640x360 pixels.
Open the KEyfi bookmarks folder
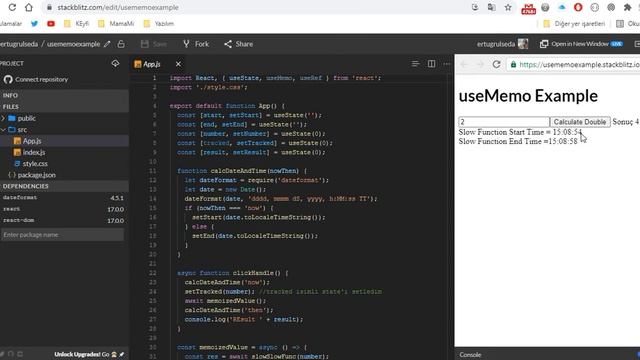coord(76,24)
